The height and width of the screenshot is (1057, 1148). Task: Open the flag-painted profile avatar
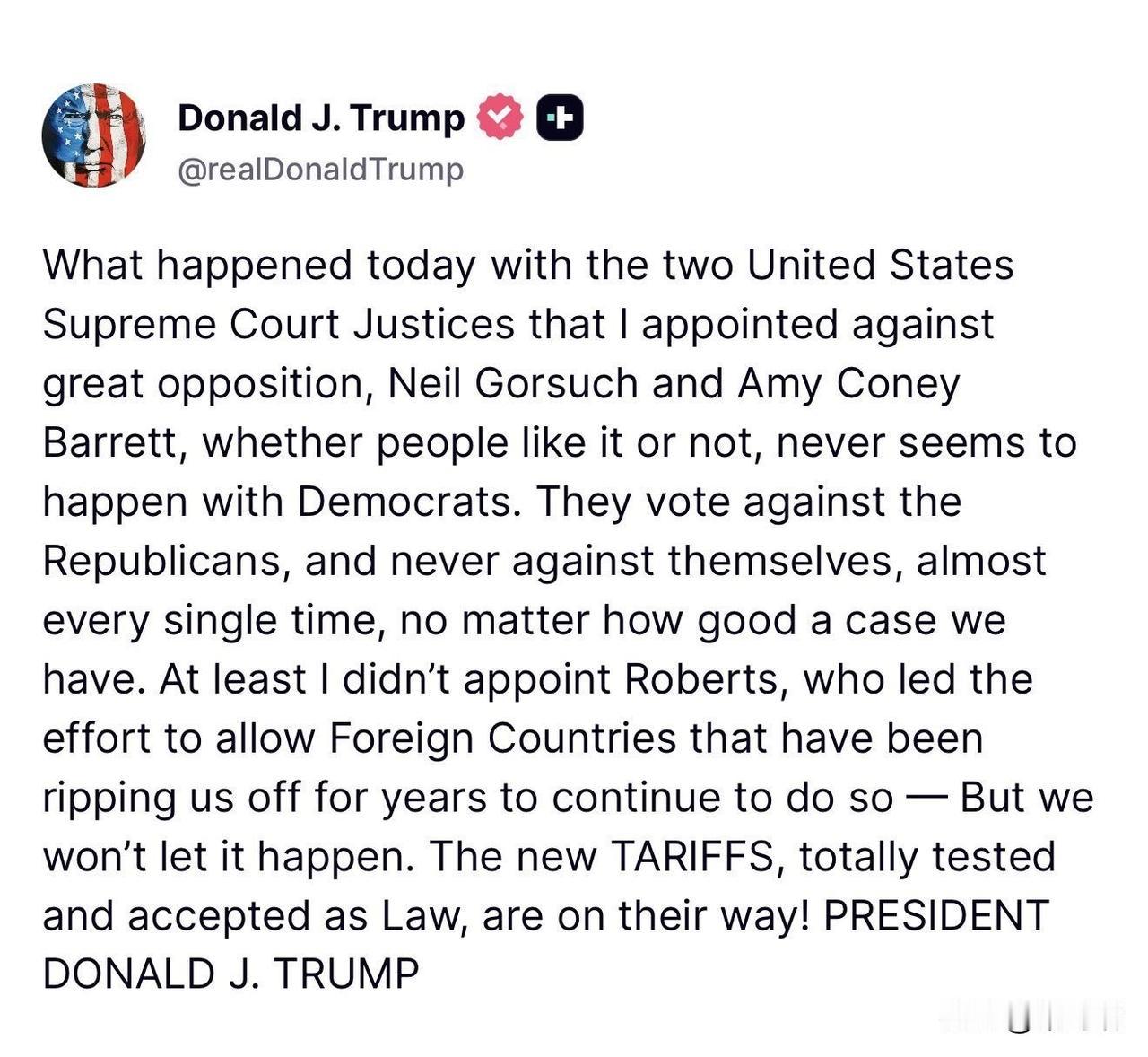[x=93, y=135]
